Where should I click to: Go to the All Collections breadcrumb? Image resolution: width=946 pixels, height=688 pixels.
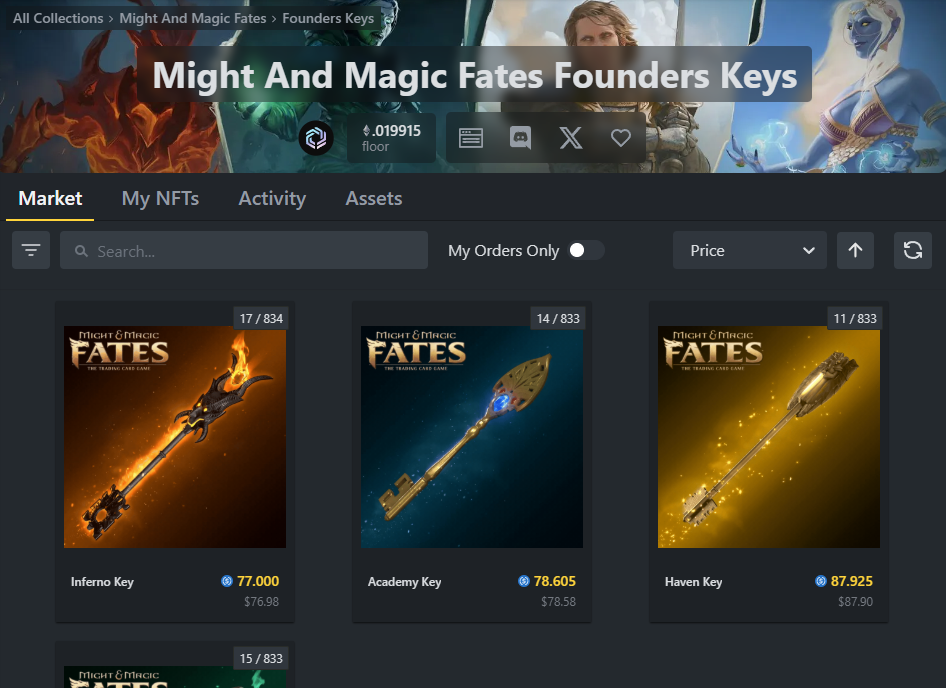pos(58,18)
